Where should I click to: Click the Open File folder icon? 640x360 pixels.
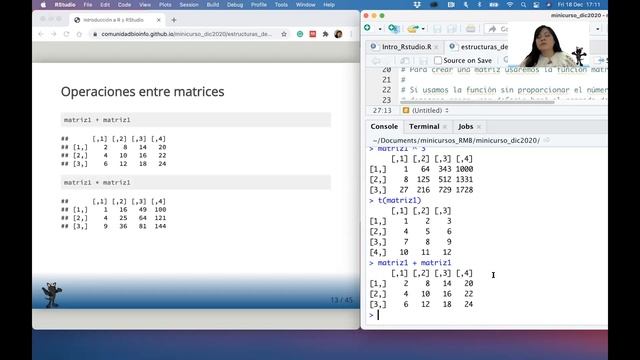pos(413,29)
